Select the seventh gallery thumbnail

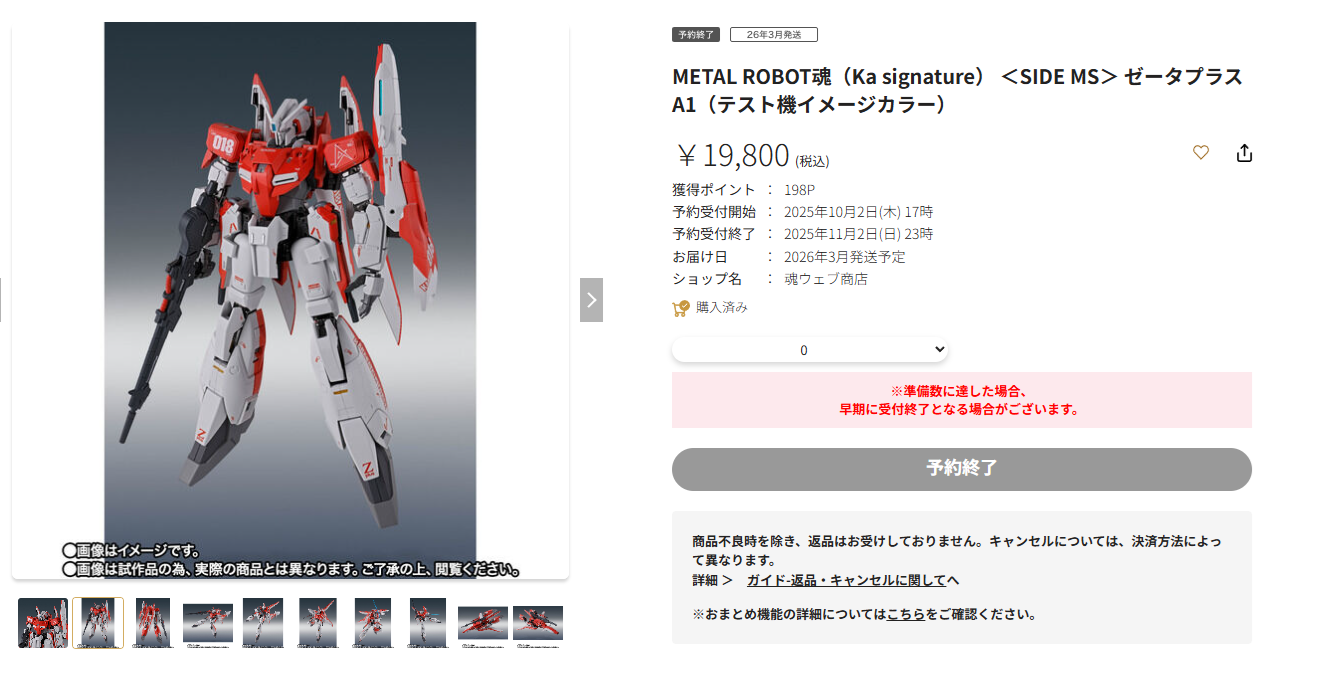[373, 623]
